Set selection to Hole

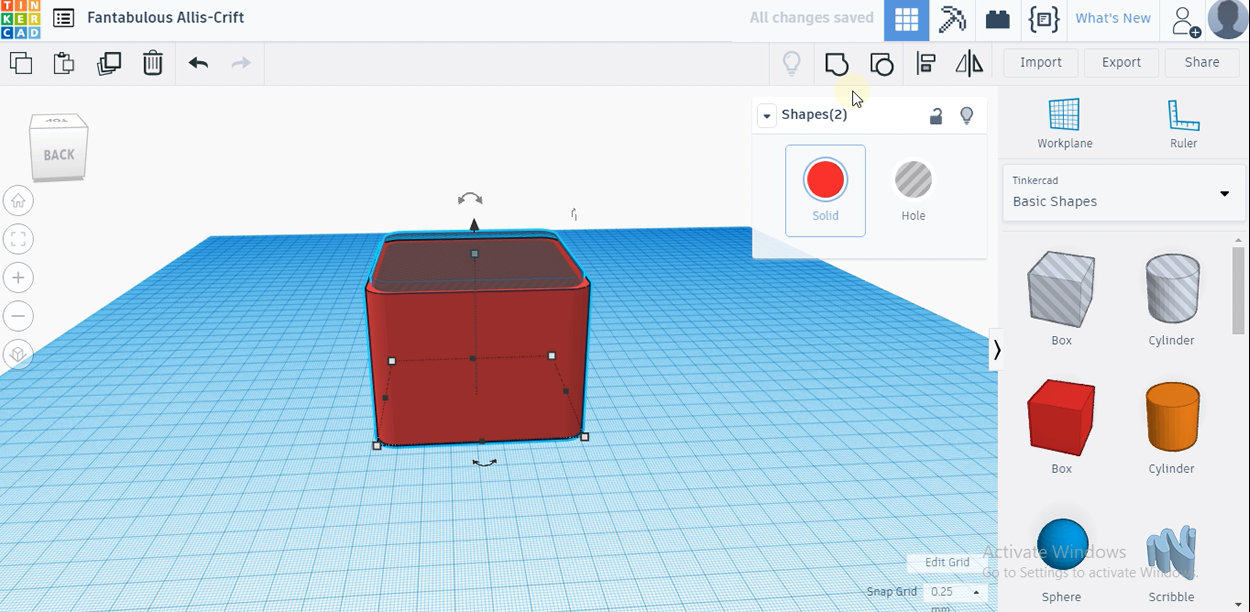913,191
